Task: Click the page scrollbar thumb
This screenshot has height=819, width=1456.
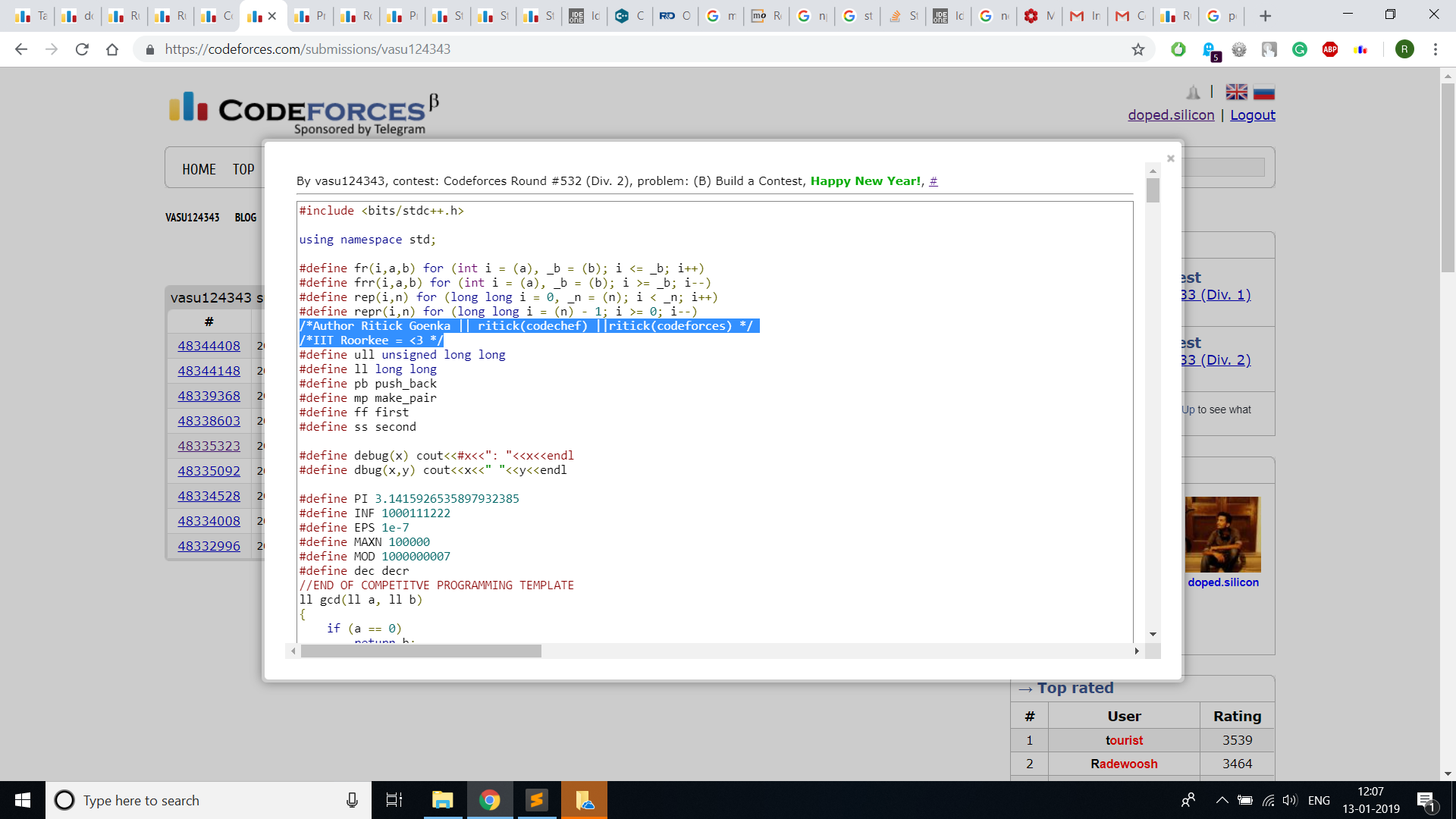Action: (1448, 178)
